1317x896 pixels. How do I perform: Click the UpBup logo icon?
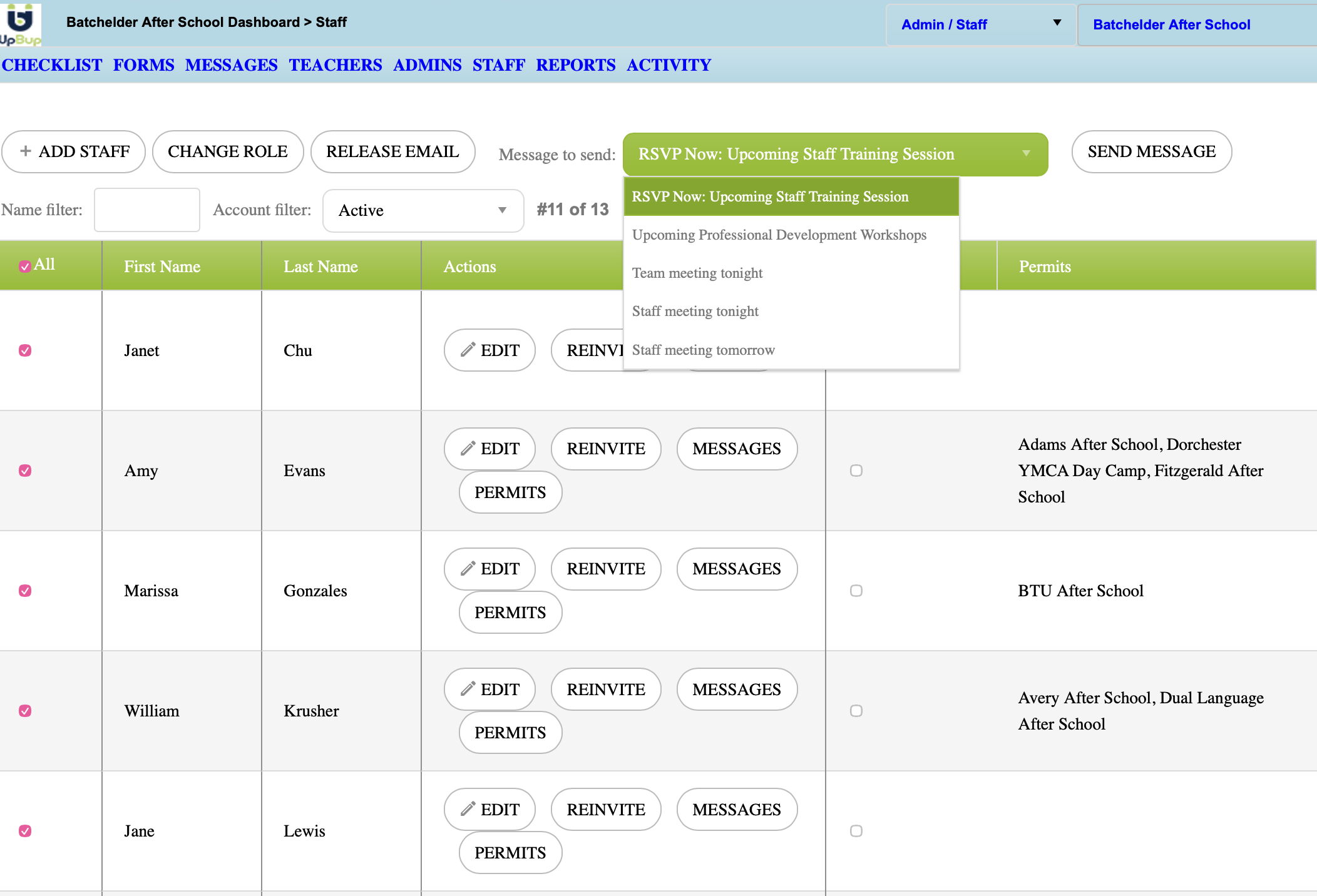pos(21,23)
